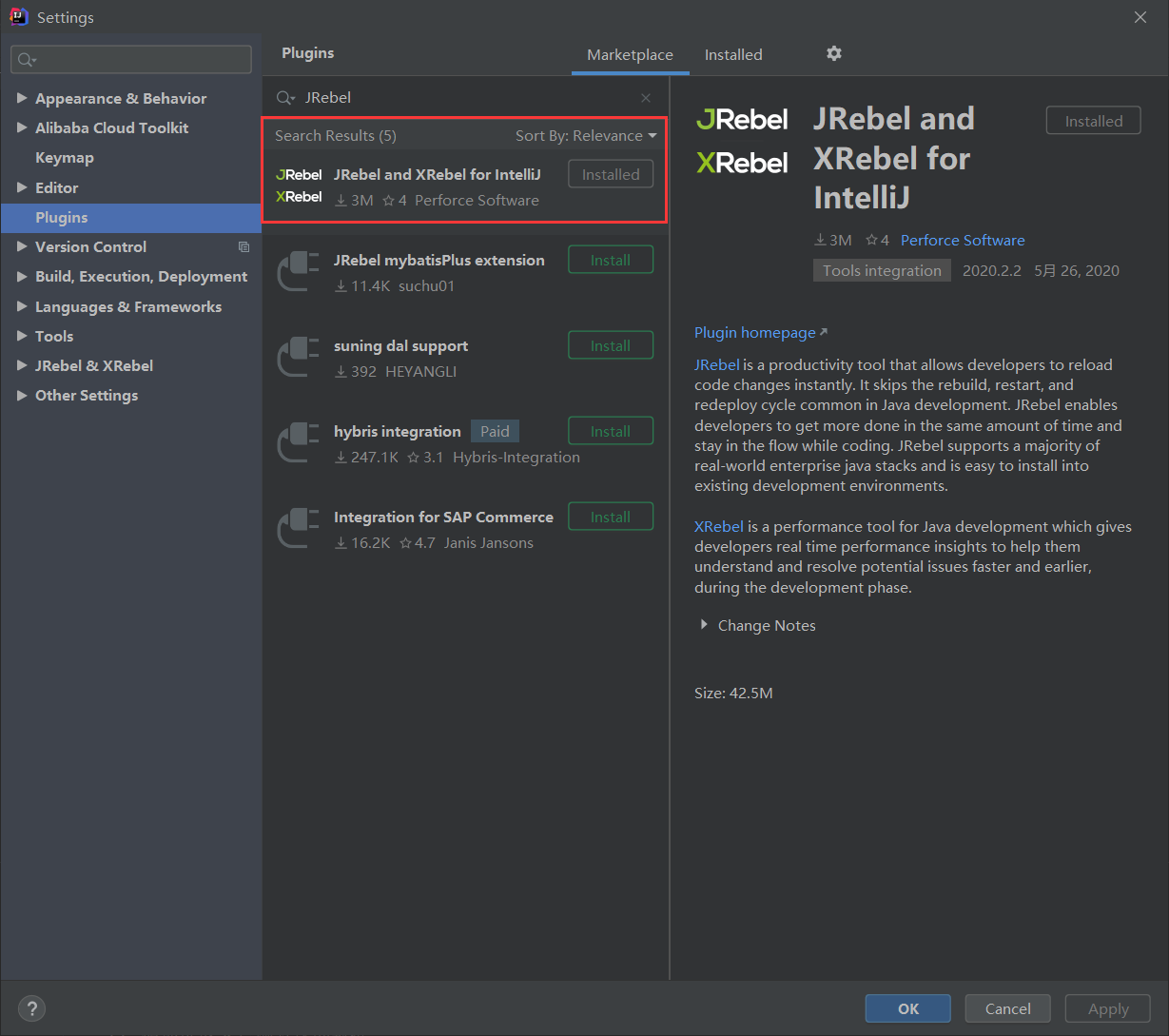This screenshot has height=1036, width=1169.
Task: Confirm settings with OK button
Action: (908, 1008)
